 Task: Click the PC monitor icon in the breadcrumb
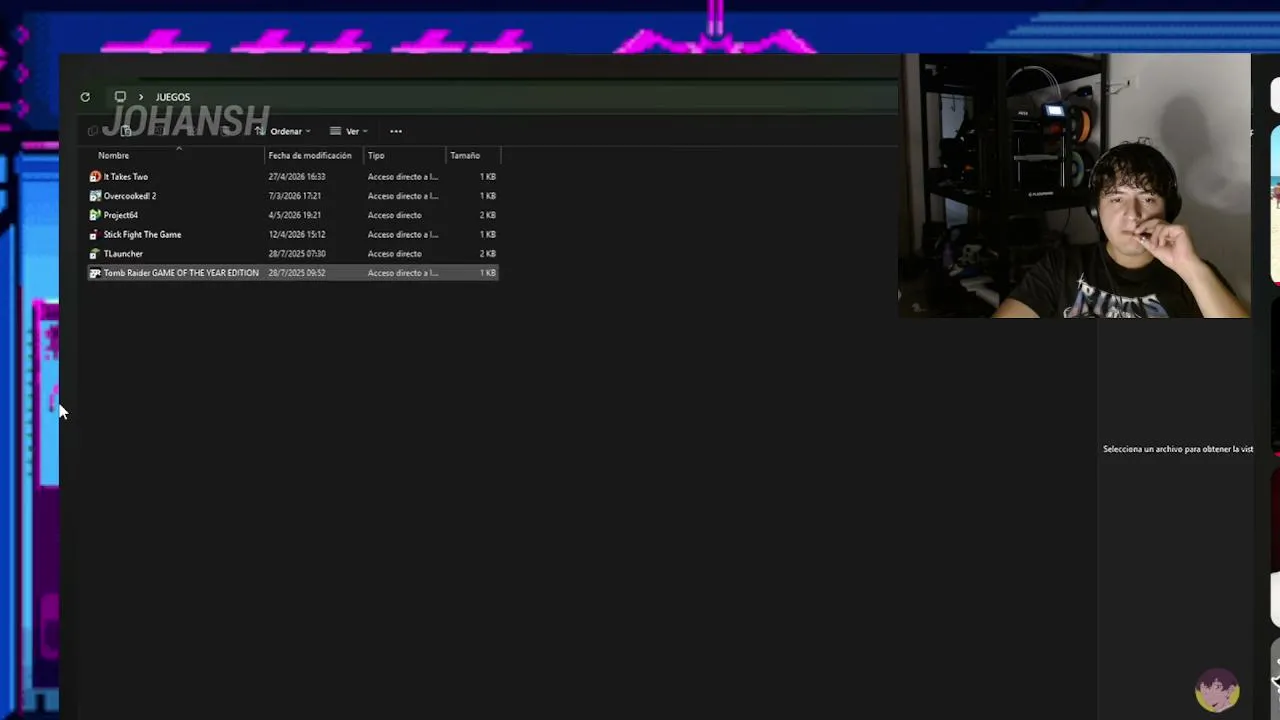coord(120,97)
